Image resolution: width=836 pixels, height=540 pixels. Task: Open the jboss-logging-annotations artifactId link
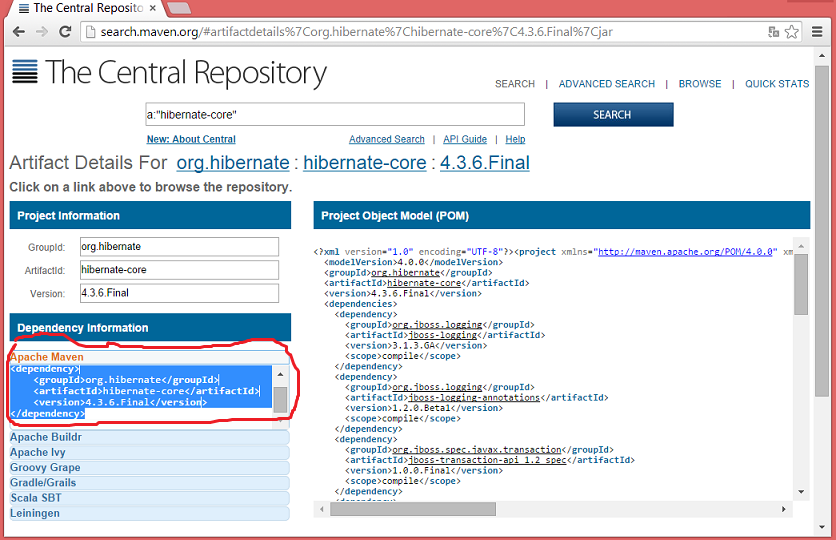[473, 398]
